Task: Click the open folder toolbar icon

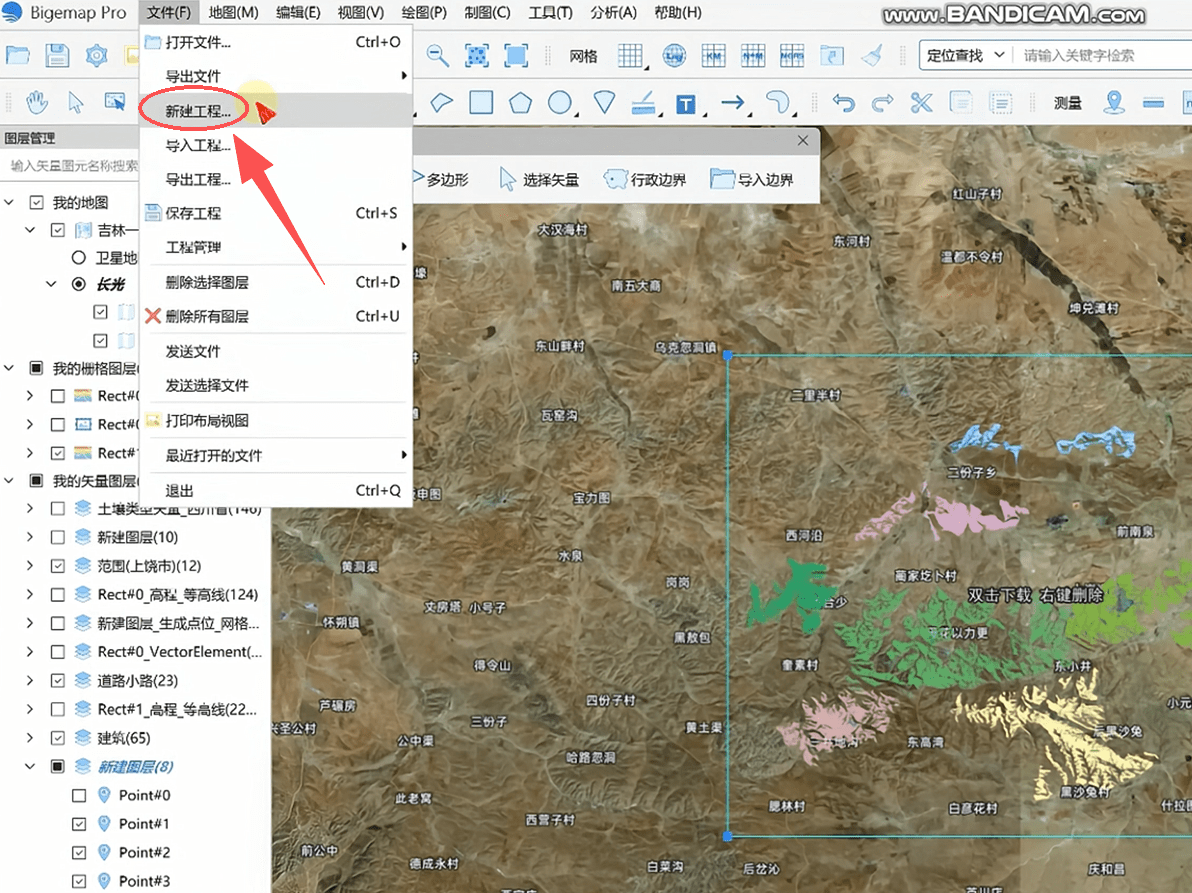Action: [17, 55]
